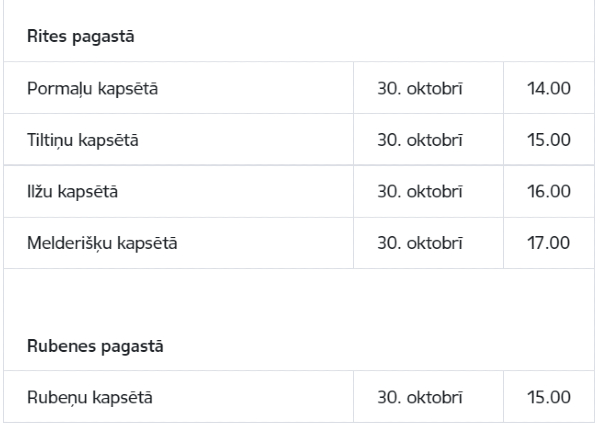Click the Rites pagastā heading
This screenshot has height=423, width=600.
81,37
